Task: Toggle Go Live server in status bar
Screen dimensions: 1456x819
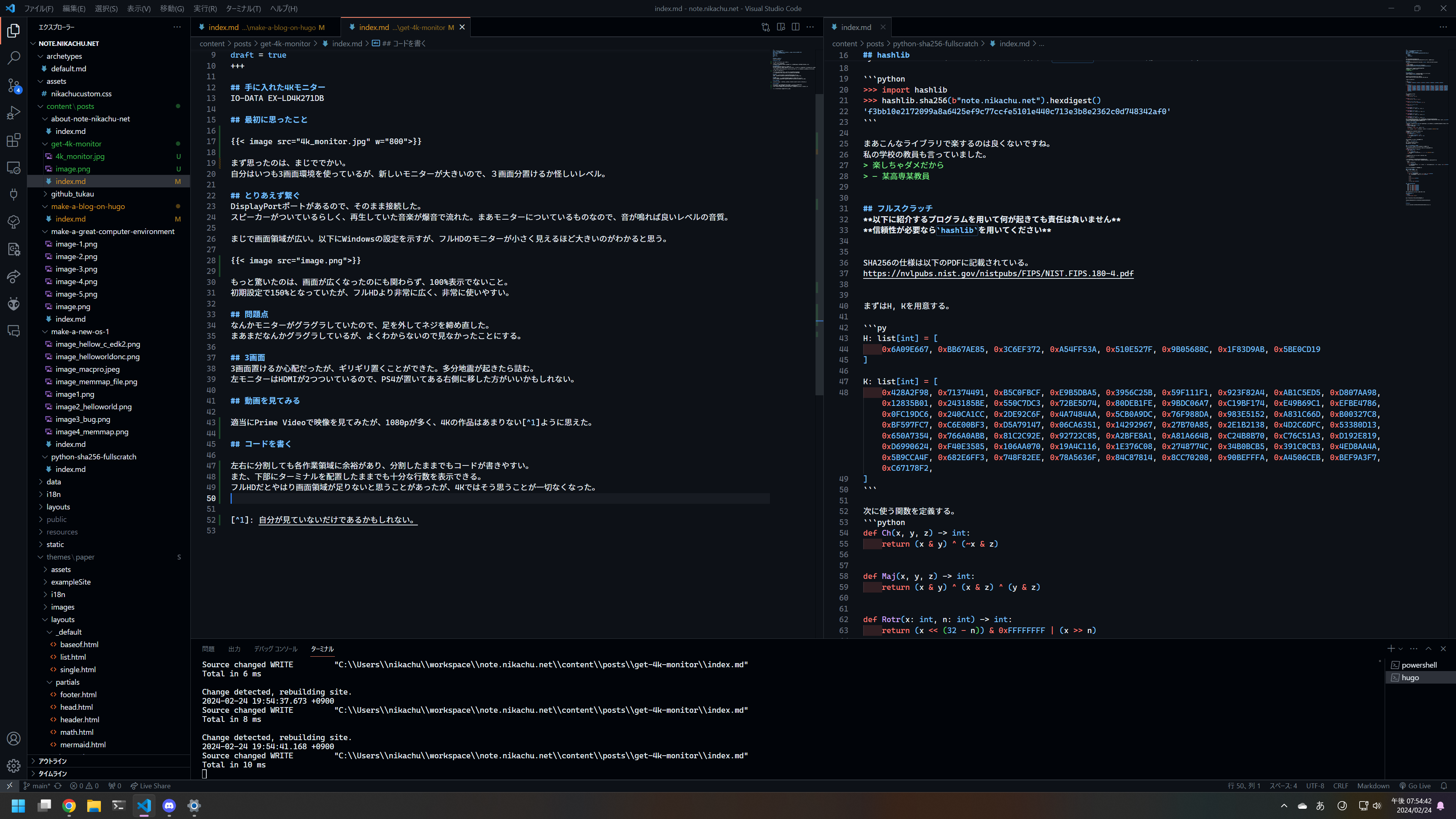Action: click(1415, 786)
